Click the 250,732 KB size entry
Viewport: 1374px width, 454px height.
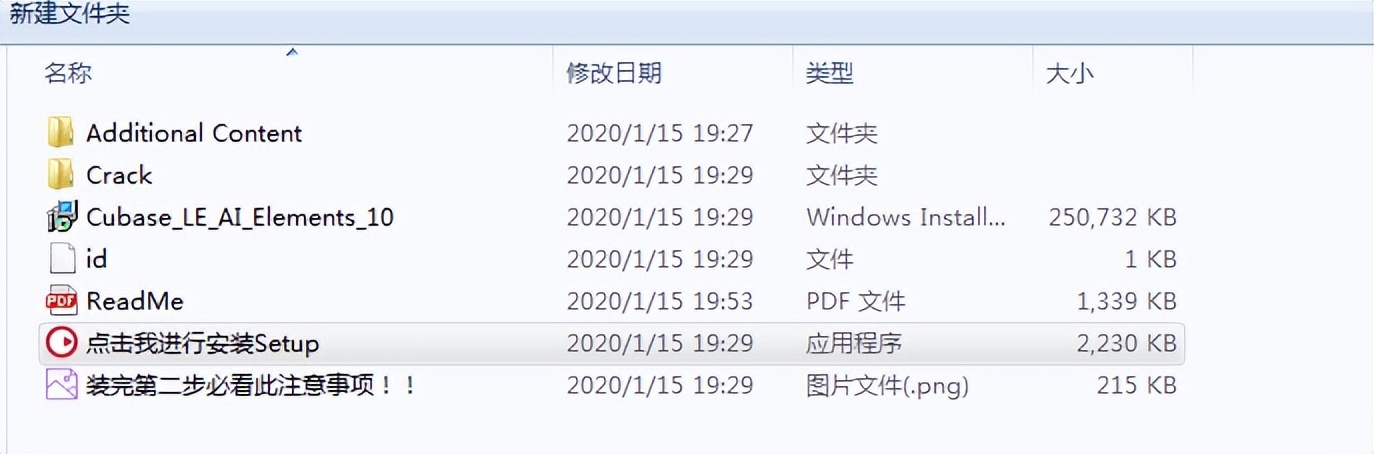pyautogui.click(x=1112, y=217)
